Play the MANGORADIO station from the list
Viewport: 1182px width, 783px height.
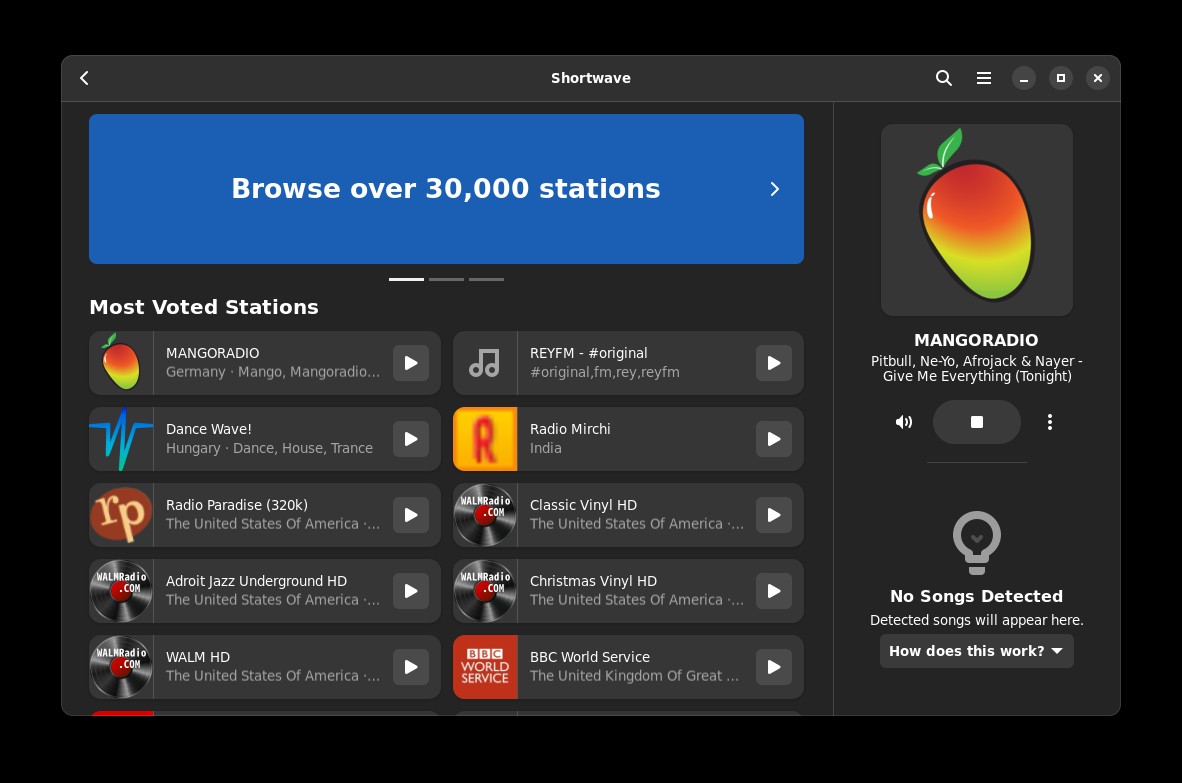[x=411, y=363]
